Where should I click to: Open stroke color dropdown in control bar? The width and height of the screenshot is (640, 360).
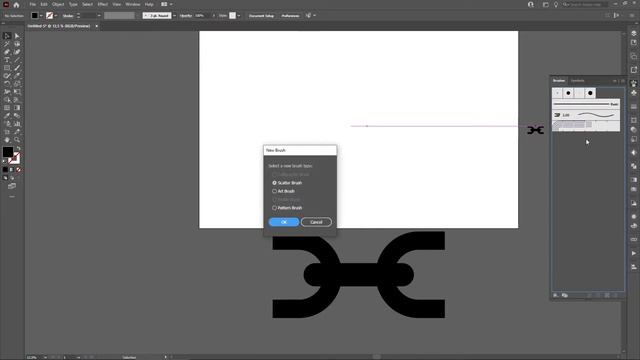pos(56,16)
